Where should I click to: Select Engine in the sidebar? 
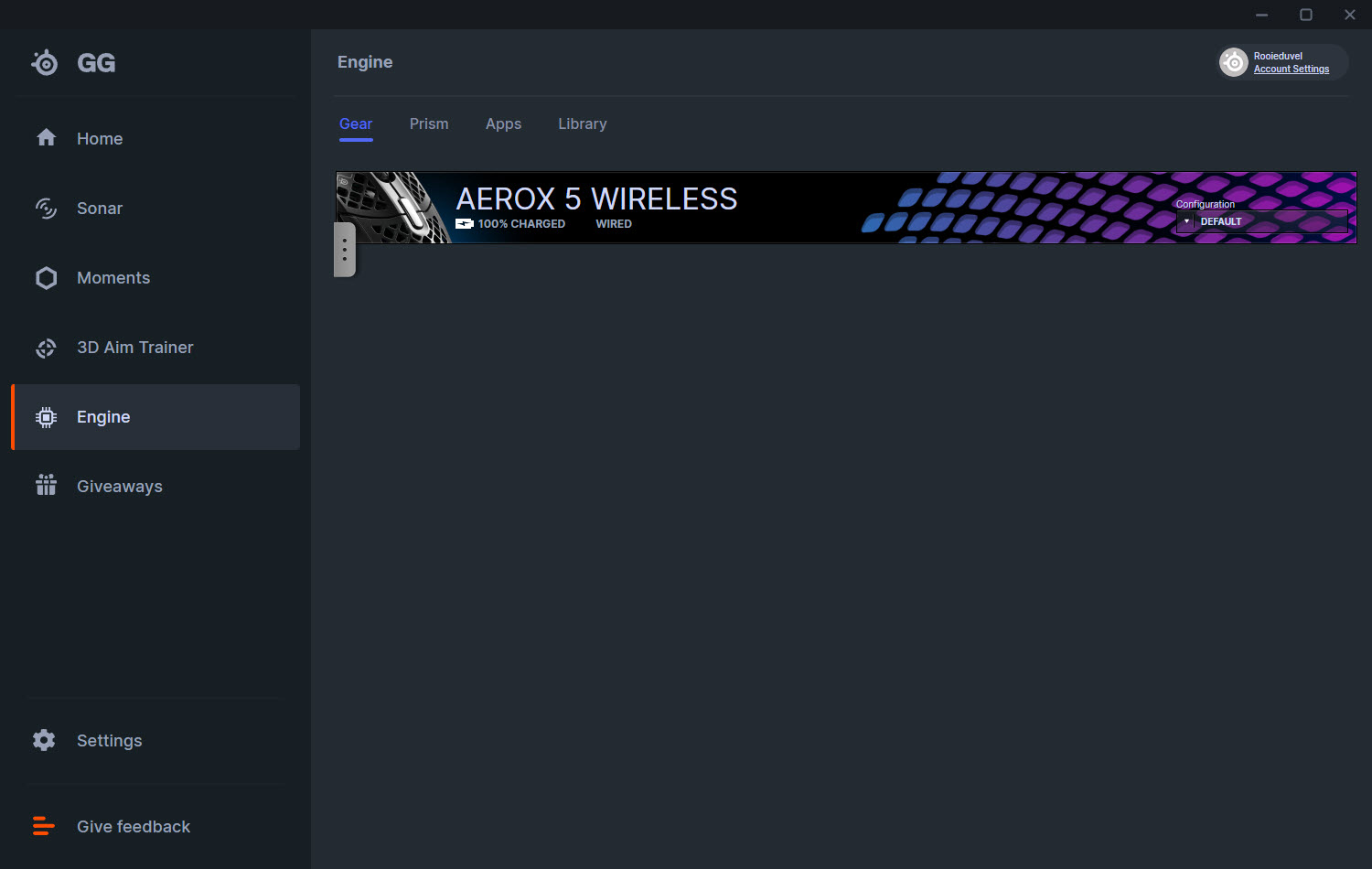tap(155, 417)
